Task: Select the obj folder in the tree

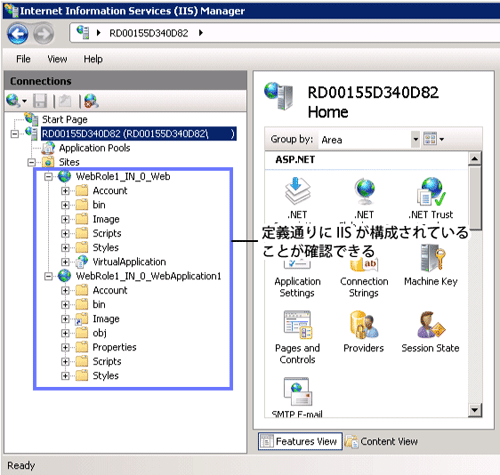Action: pos(99,333)
